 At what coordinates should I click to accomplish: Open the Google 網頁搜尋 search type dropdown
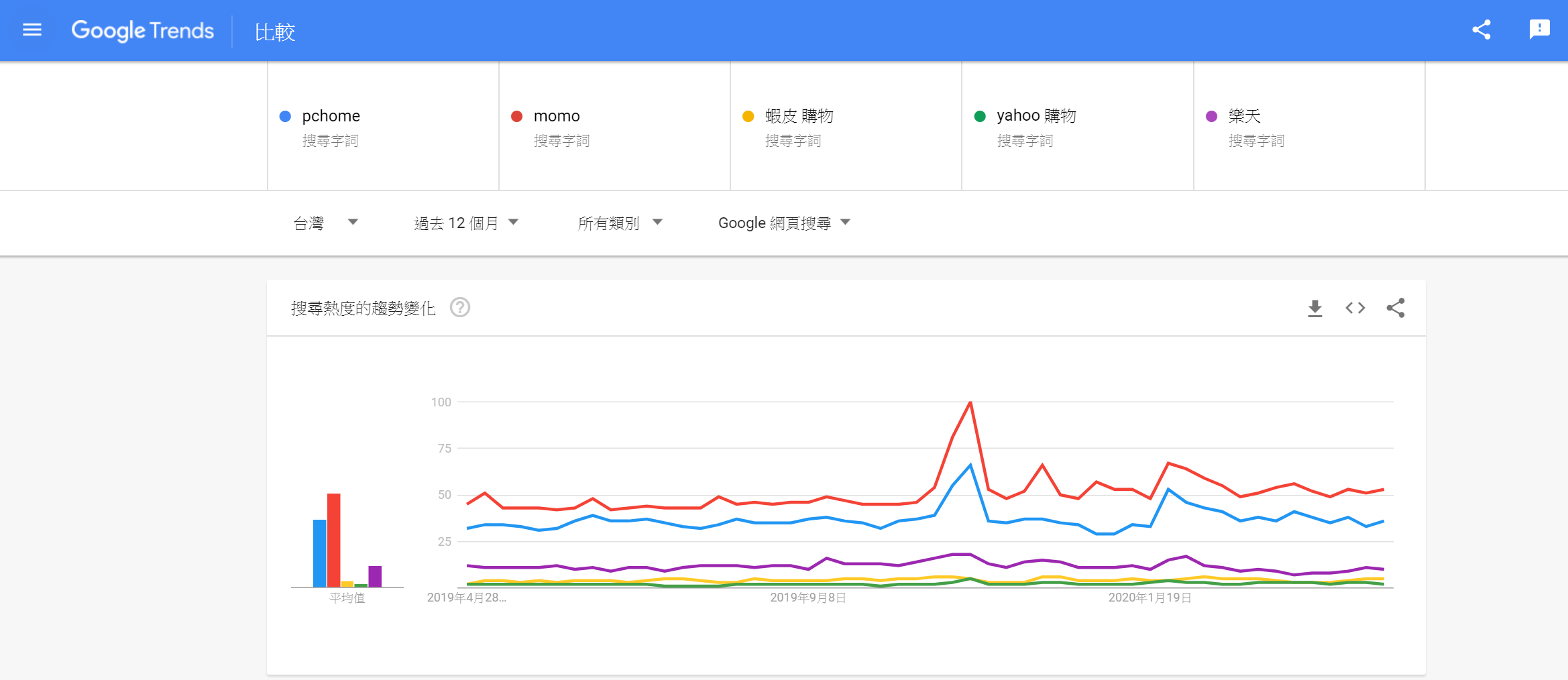(x=783, y=223)
